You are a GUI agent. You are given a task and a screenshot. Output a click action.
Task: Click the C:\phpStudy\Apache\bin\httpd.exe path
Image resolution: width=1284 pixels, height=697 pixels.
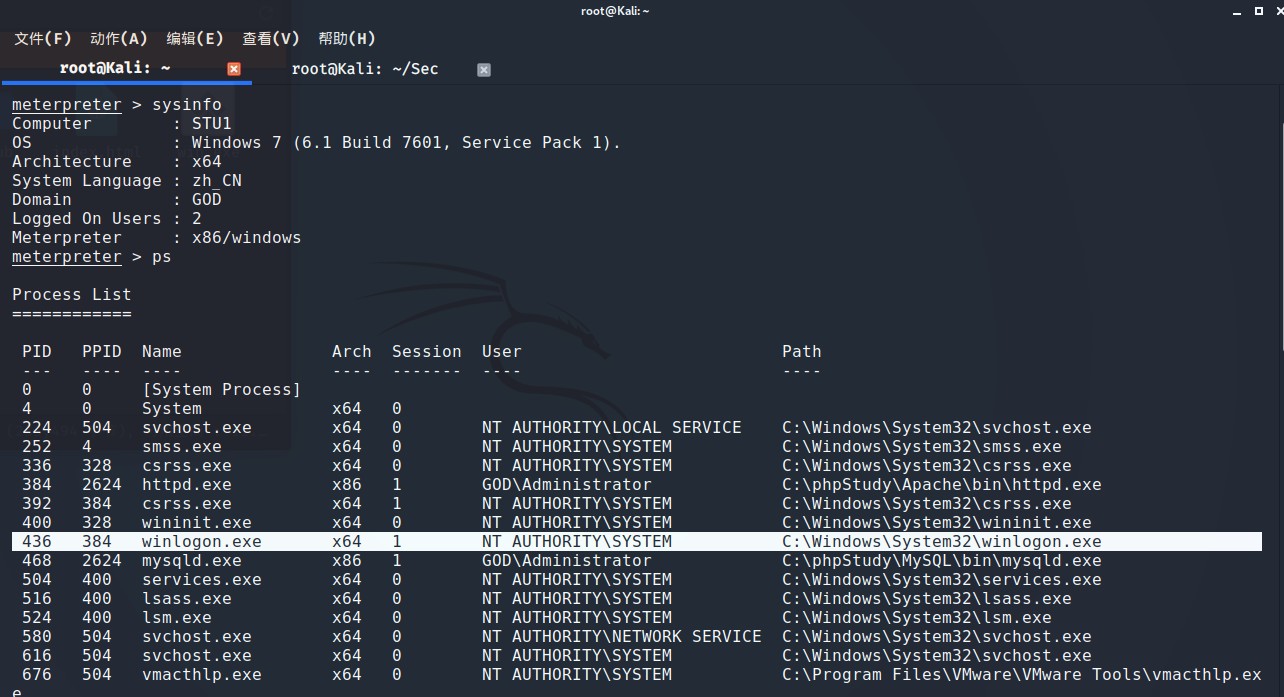942,485
